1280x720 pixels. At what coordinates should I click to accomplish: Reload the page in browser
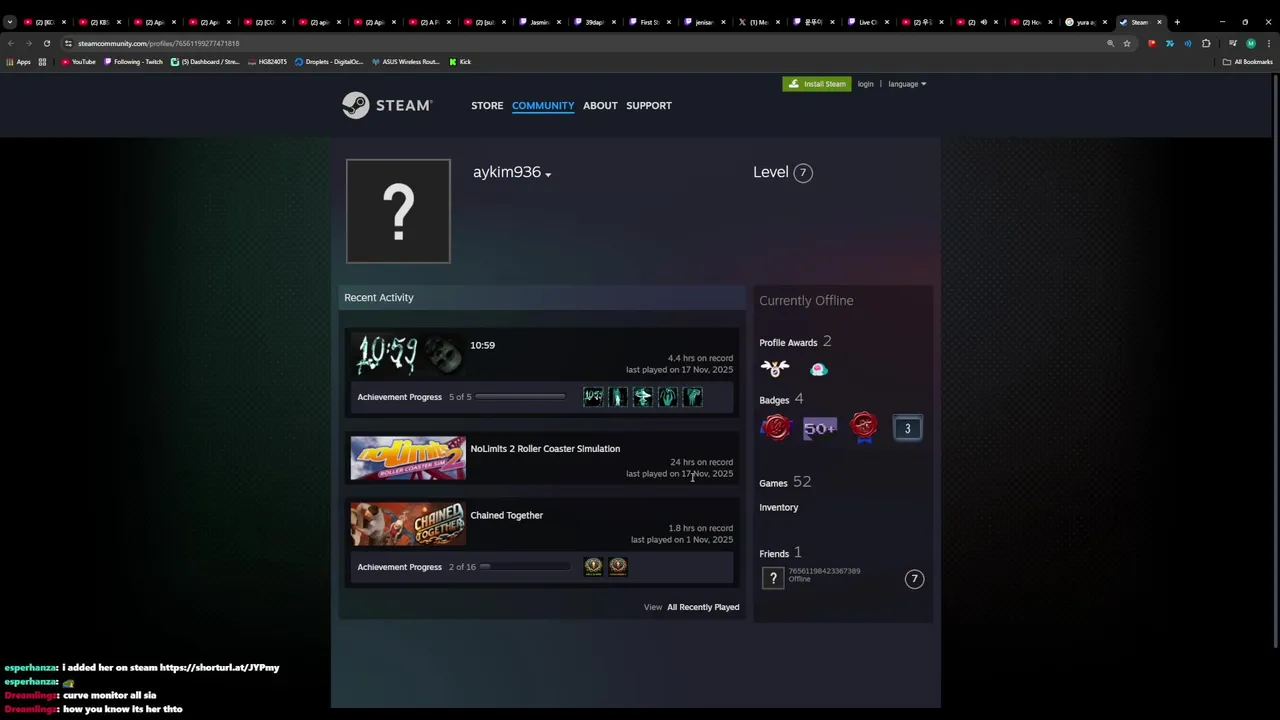pos(46,43)
